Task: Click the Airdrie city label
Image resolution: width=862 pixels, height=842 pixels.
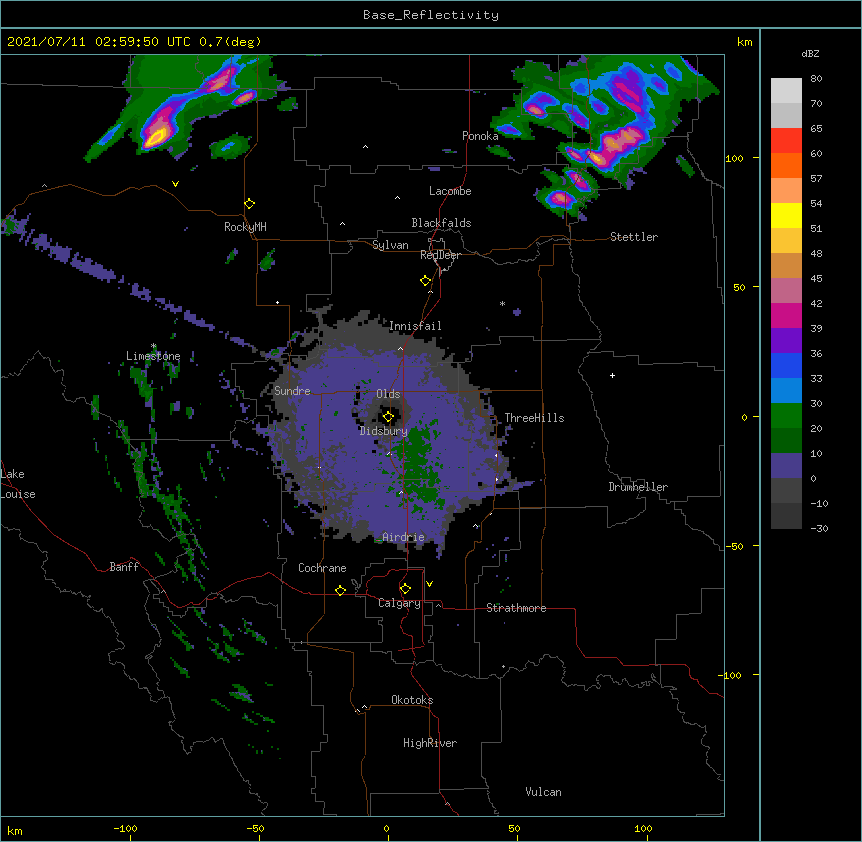Action: click(403, 537)
